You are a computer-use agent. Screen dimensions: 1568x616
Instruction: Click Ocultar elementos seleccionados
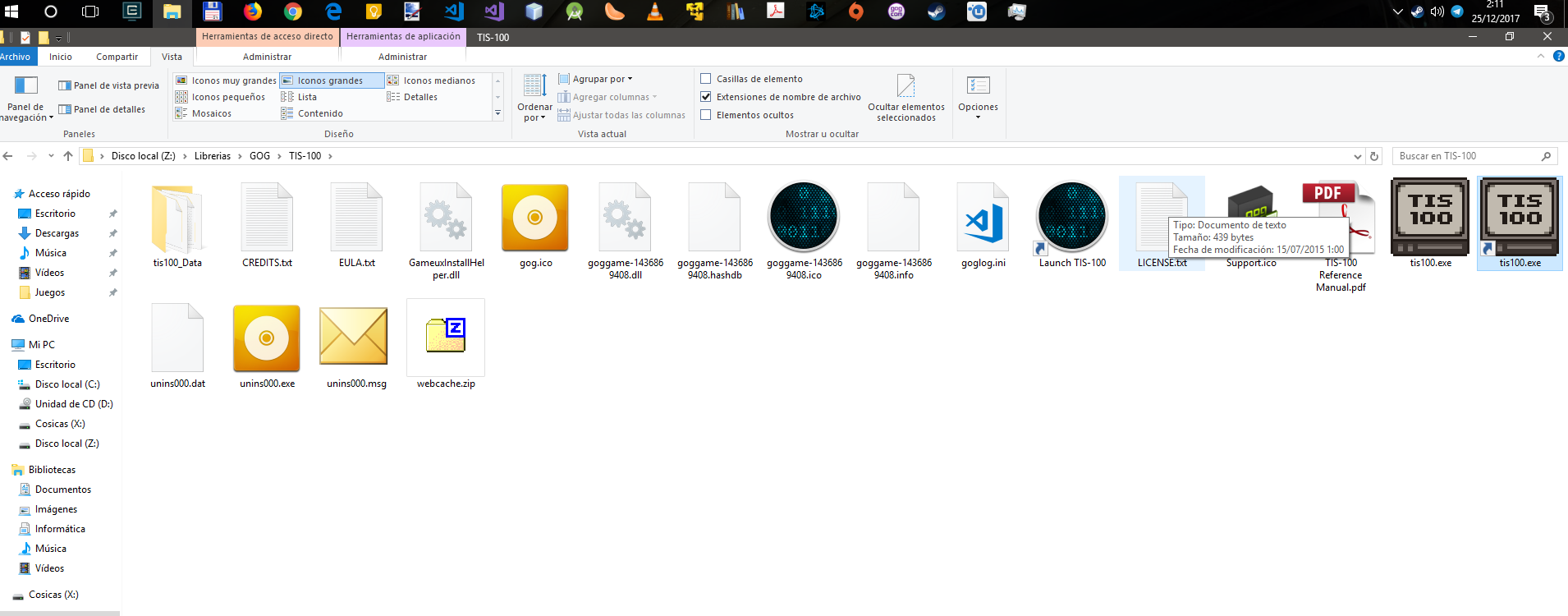click(905, 99)
